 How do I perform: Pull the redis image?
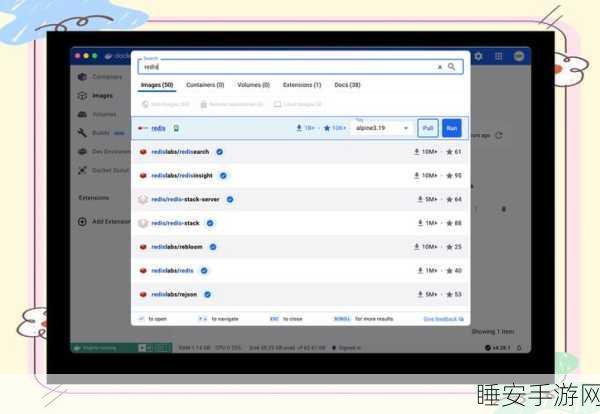pyautogui.click(x=428, y=128)
